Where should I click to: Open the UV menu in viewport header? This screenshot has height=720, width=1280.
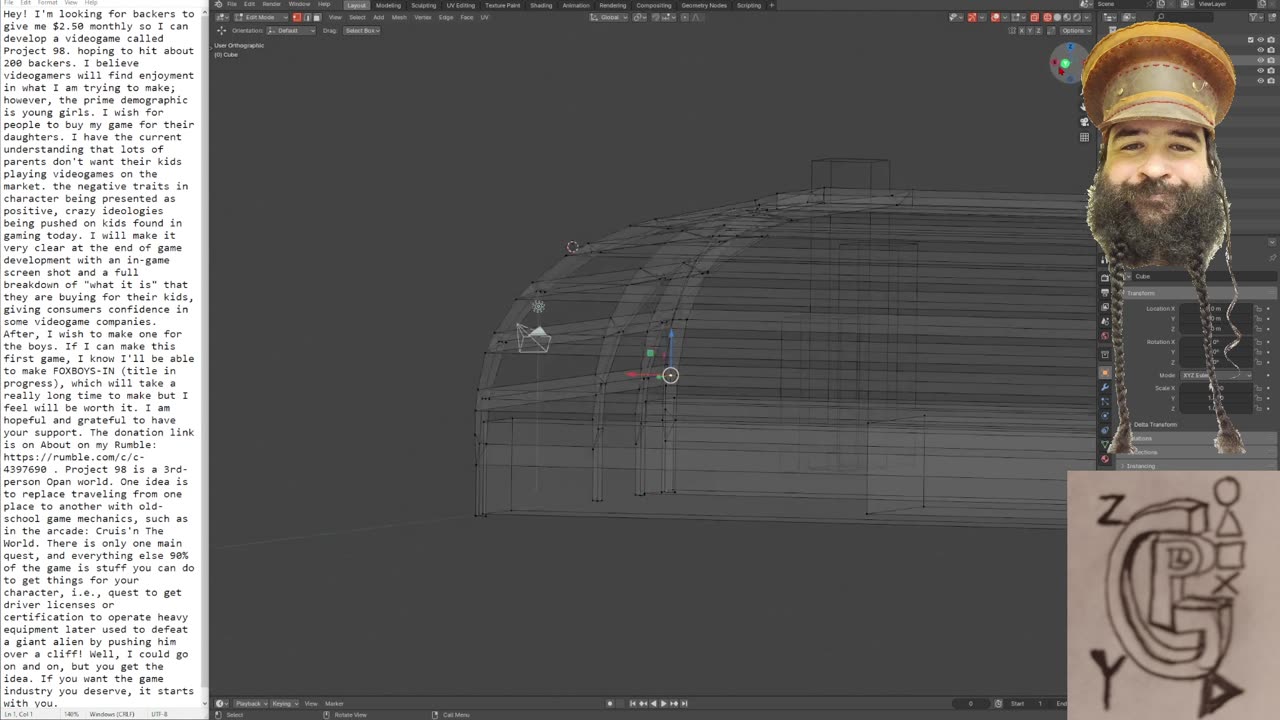click(485, 17)
